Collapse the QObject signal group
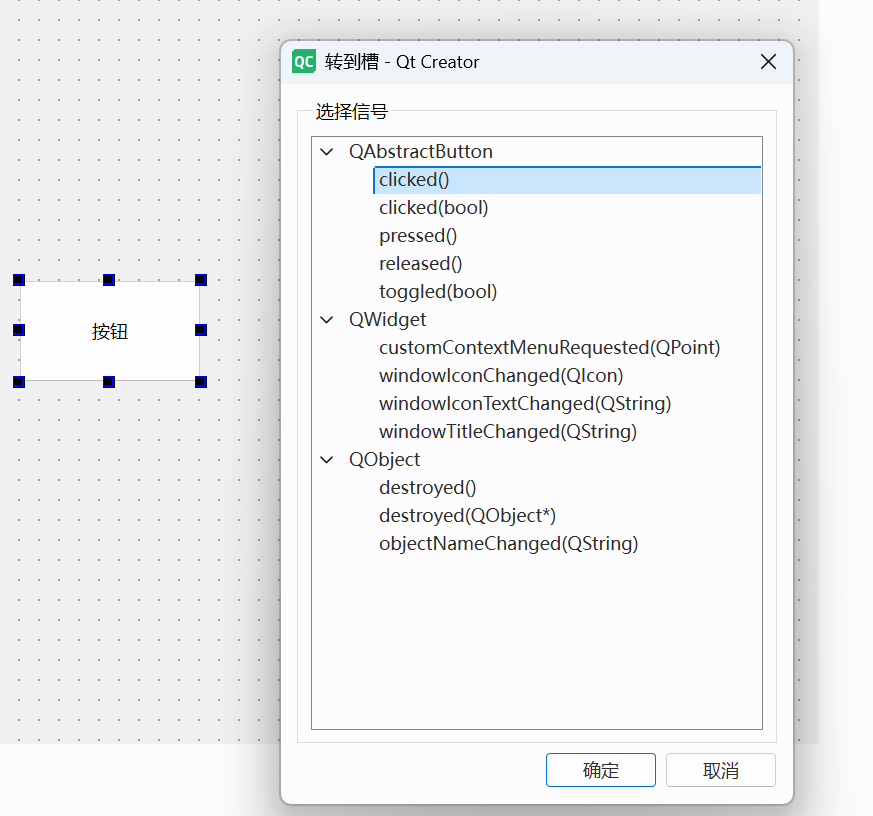 click(327, 460)
